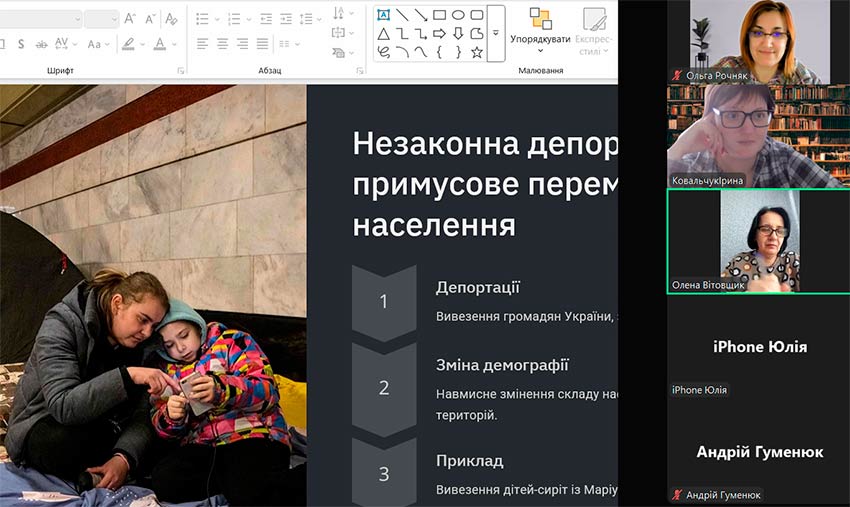Expand the shapes gallery more arrow
The image size is (850, 507).
coord(495,33)
